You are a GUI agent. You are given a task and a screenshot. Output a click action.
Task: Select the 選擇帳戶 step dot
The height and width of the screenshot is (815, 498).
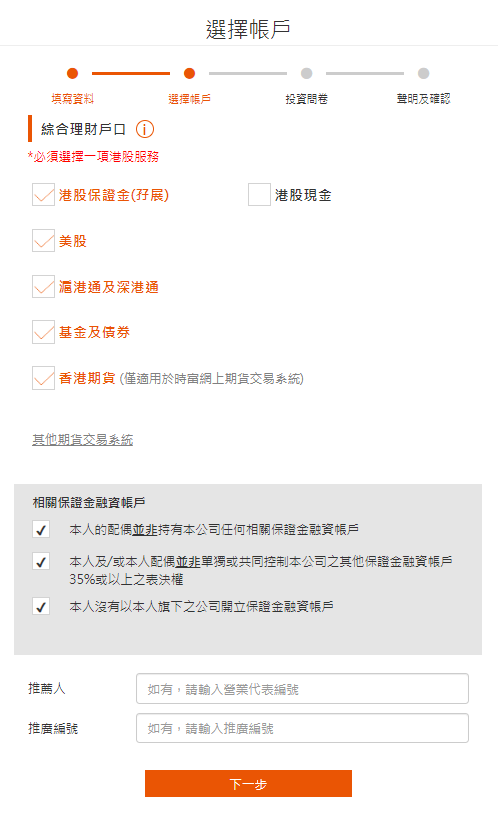pos(190,73)
